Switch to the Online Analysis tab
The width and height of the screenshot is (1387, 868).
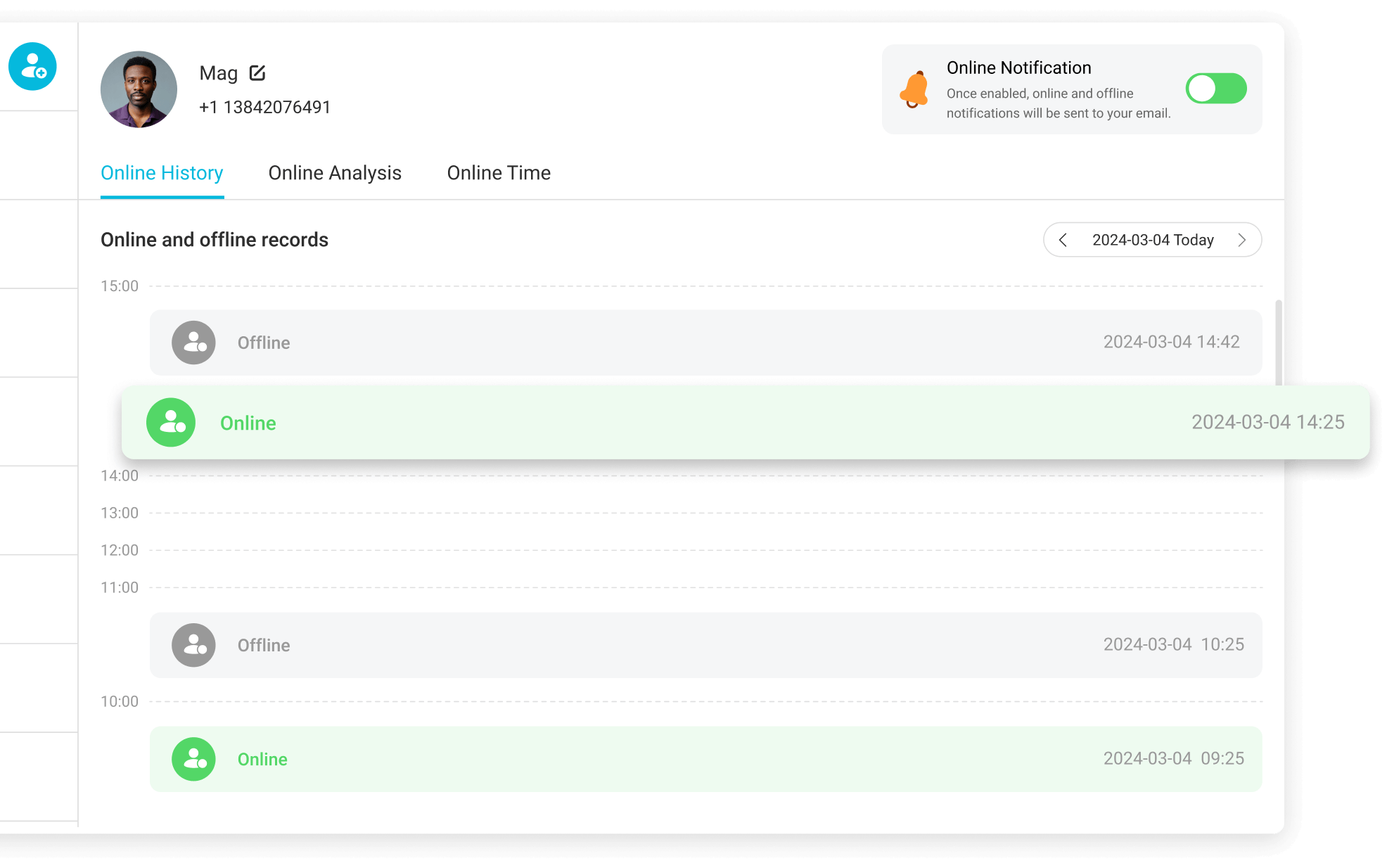pos(335,172)
